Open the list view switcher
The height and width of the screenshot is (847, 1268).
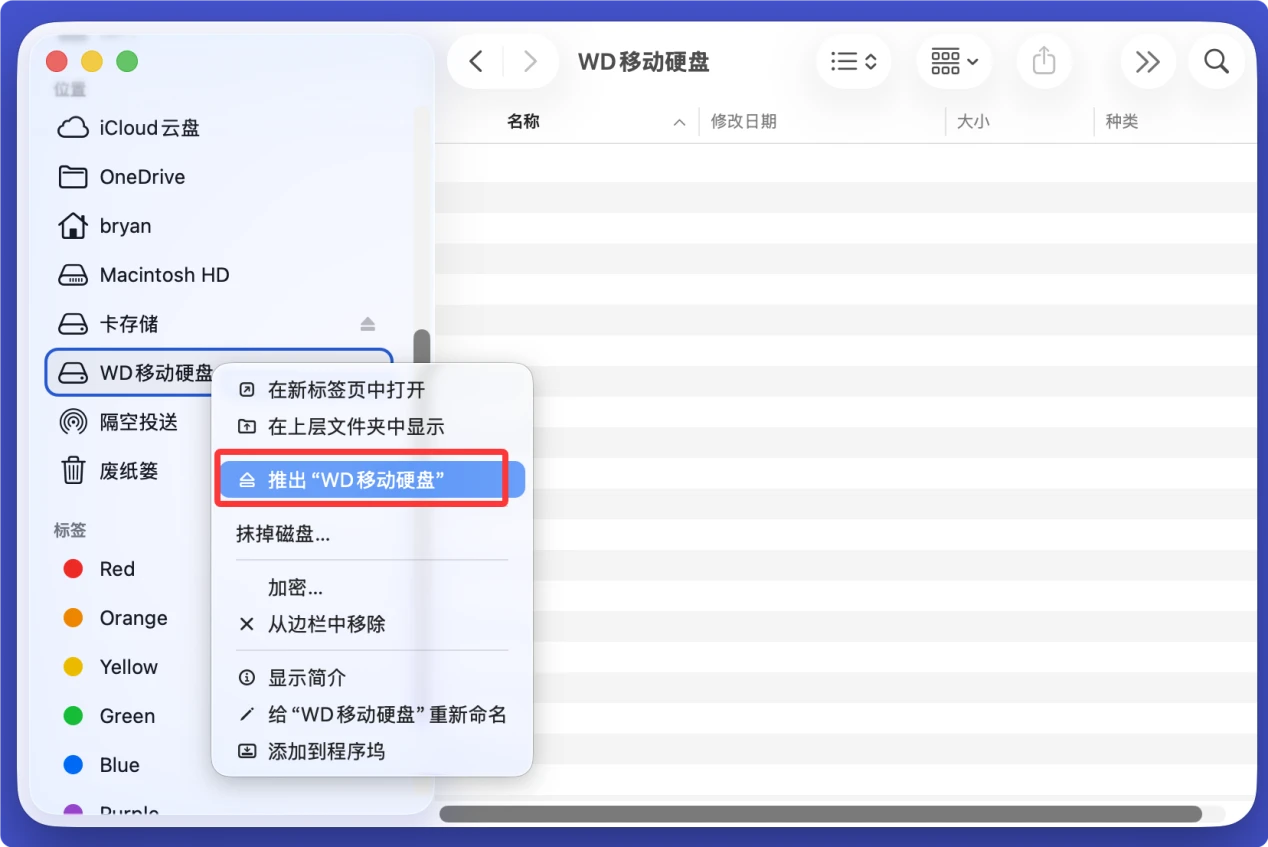pos(853,62)
